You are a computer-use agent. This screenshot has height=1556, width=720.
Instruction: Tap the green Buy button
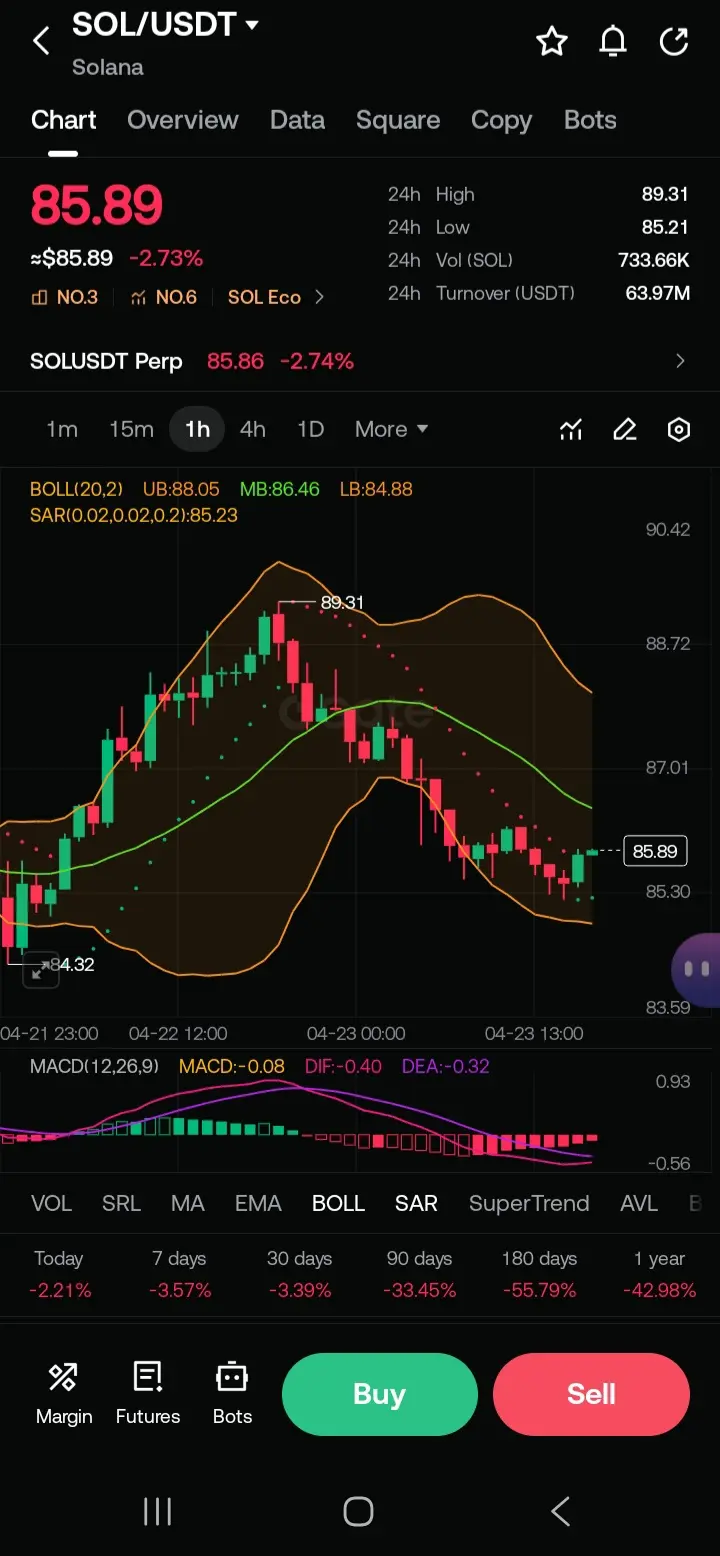380,1394
